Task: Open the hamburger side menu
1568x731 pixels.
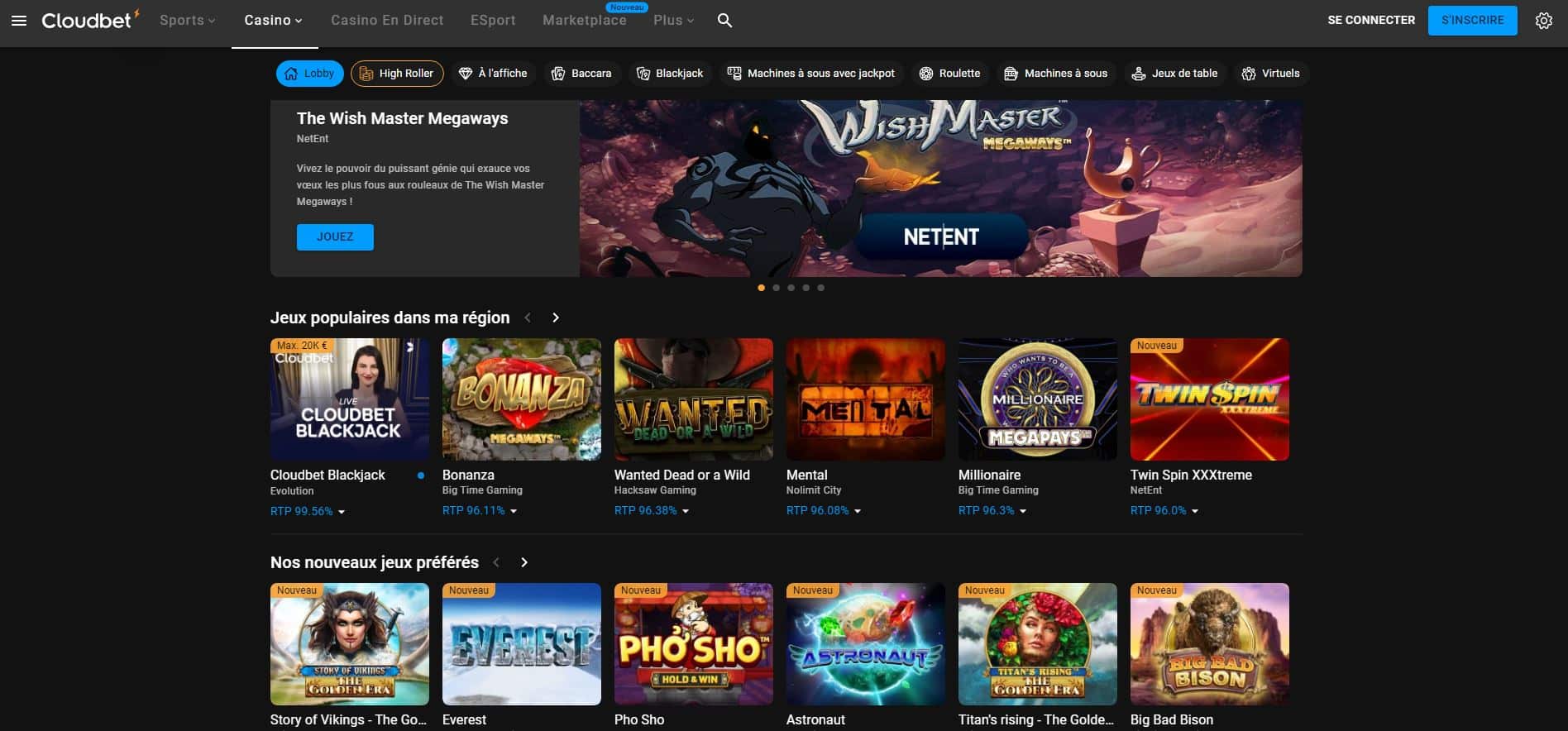Action: click(x=19, y=21)
